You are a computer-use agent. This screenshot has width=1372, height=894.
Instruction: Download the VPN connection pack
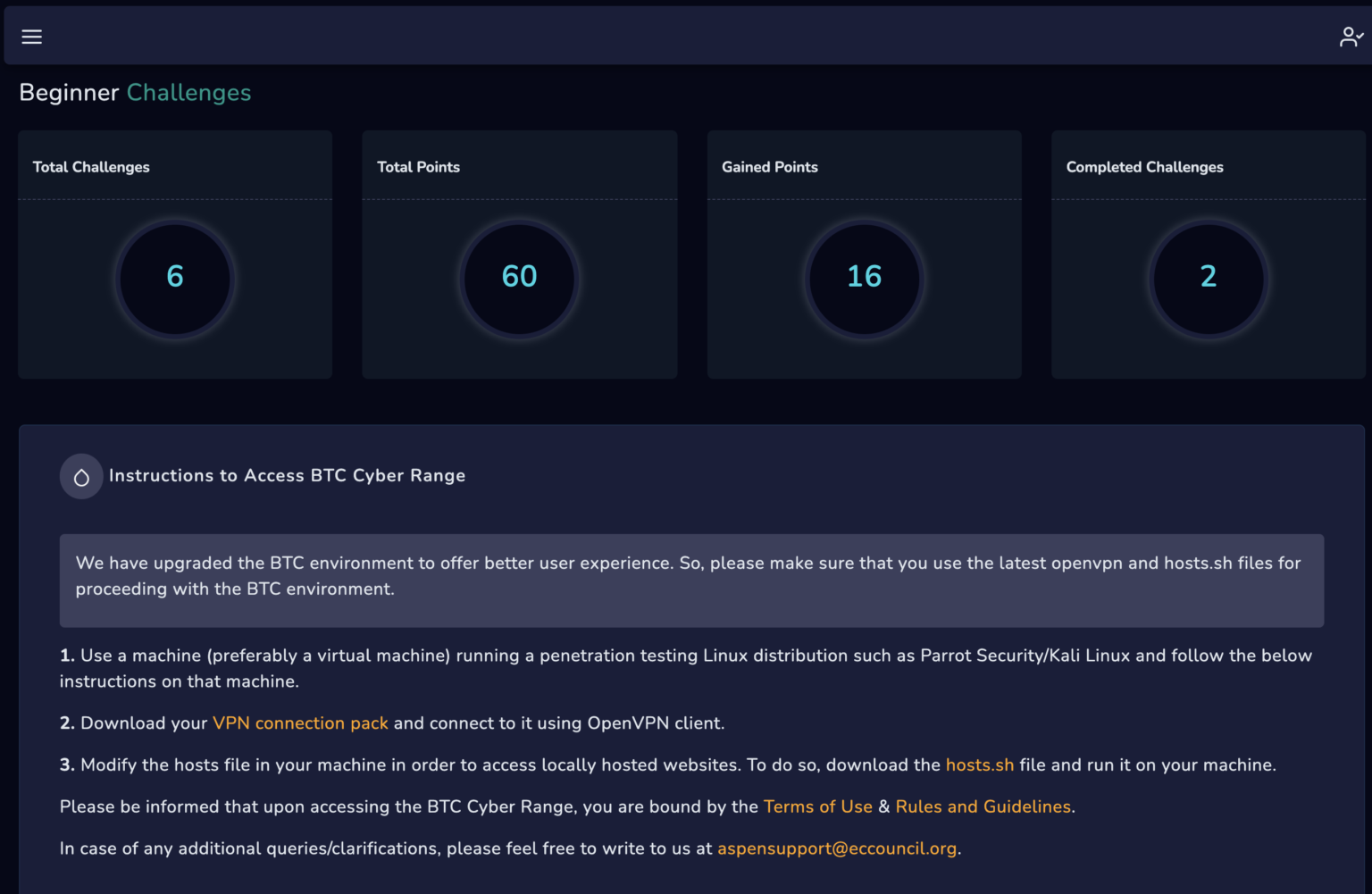(x=300, y=723)
